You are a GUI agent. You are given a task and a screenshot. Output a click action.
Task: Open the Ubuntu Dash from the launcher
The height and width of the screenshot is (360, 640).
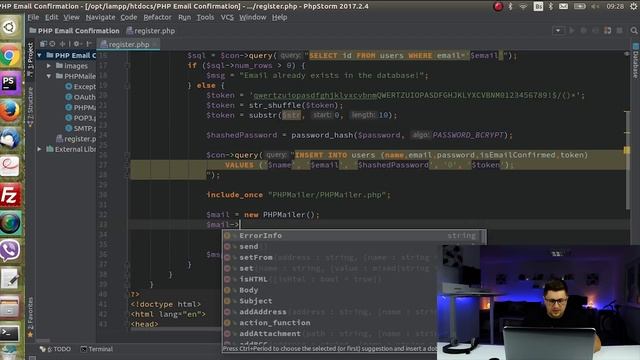(x=10, y=27)
